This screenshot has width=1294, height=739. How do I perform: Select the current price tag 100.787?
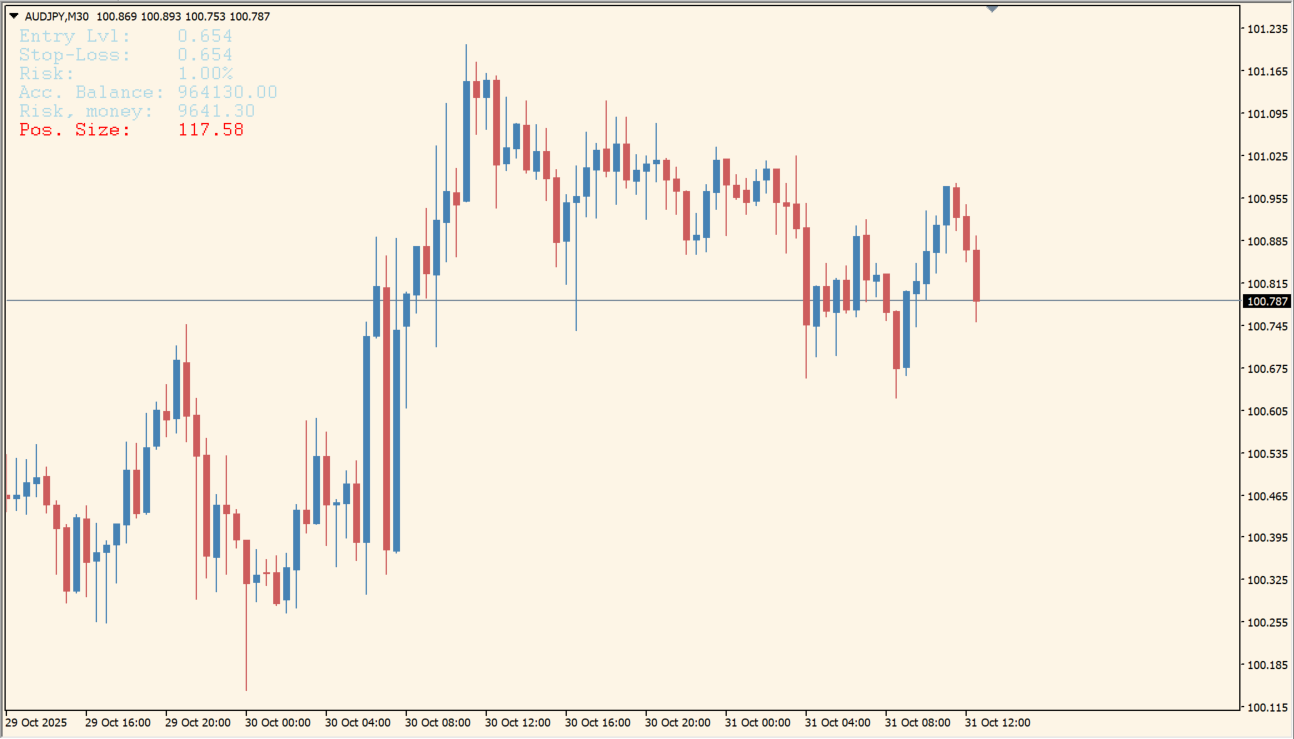tap(1266, 301)
